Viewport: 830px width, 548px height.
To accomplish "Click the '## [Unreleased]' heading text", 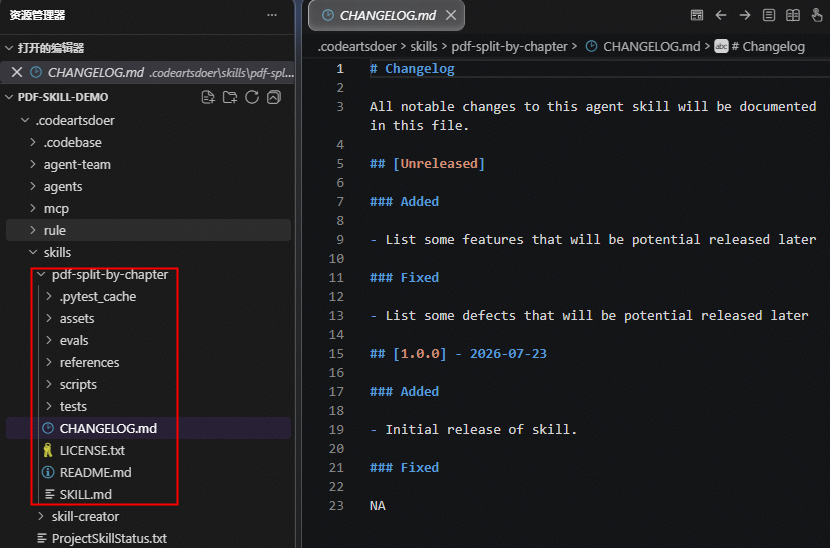I will tap(427, 164).
